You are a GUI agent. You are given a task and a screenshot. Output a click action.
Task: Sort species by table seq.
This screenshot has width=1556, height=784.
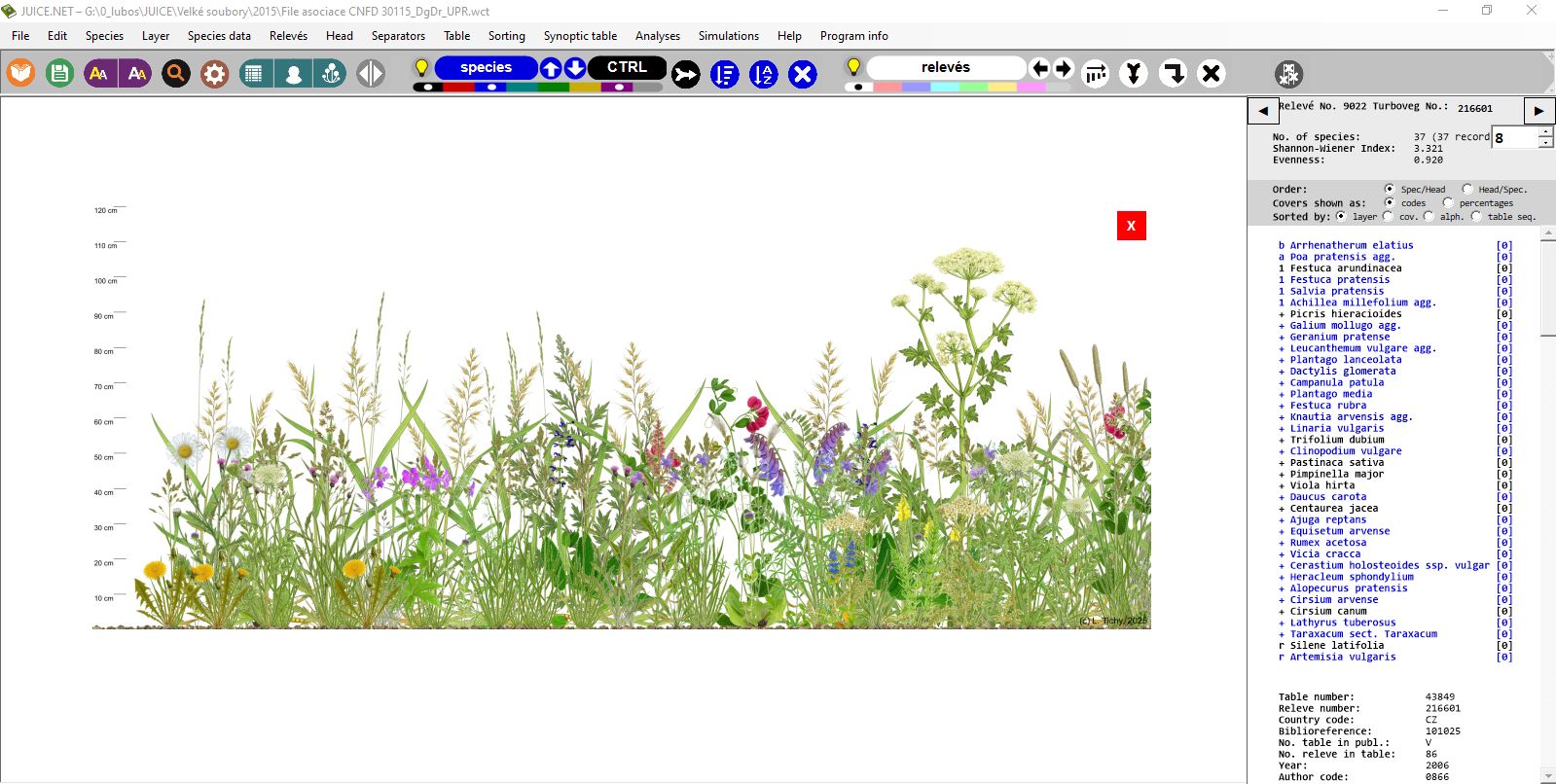(1476, 216)
